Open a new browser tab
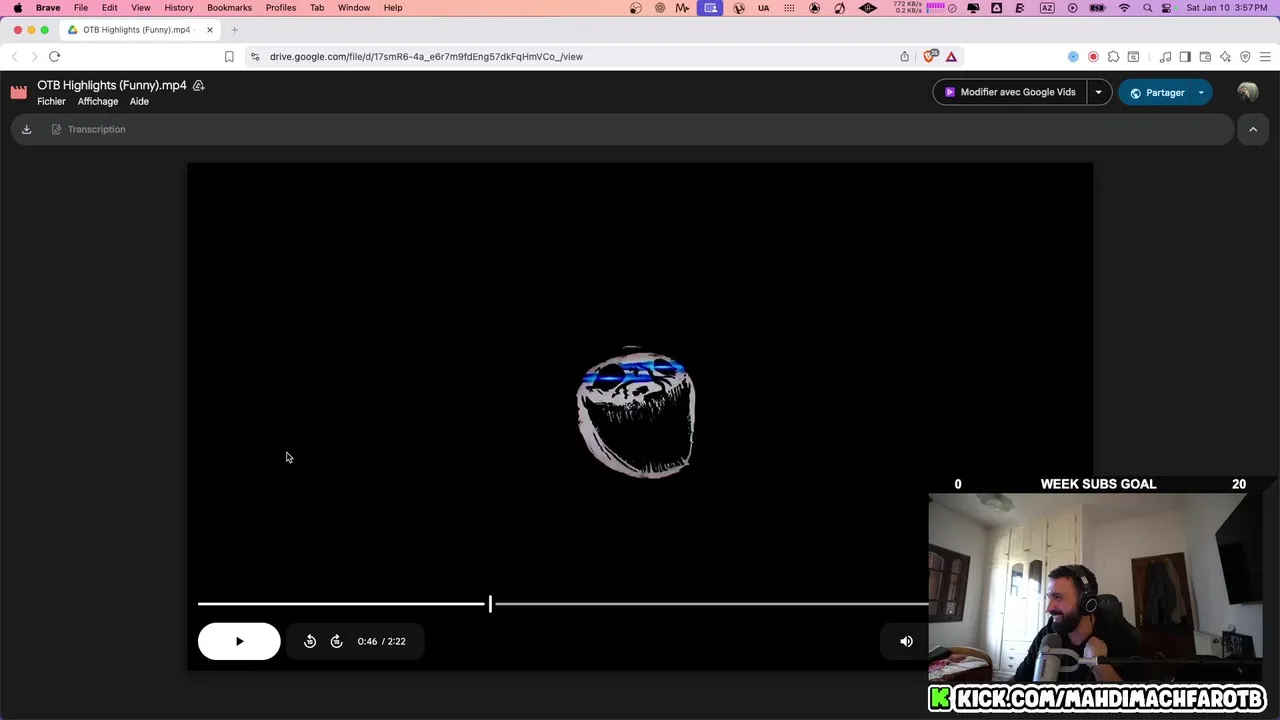Screen dimensions: 1280x720 (234, 30)
